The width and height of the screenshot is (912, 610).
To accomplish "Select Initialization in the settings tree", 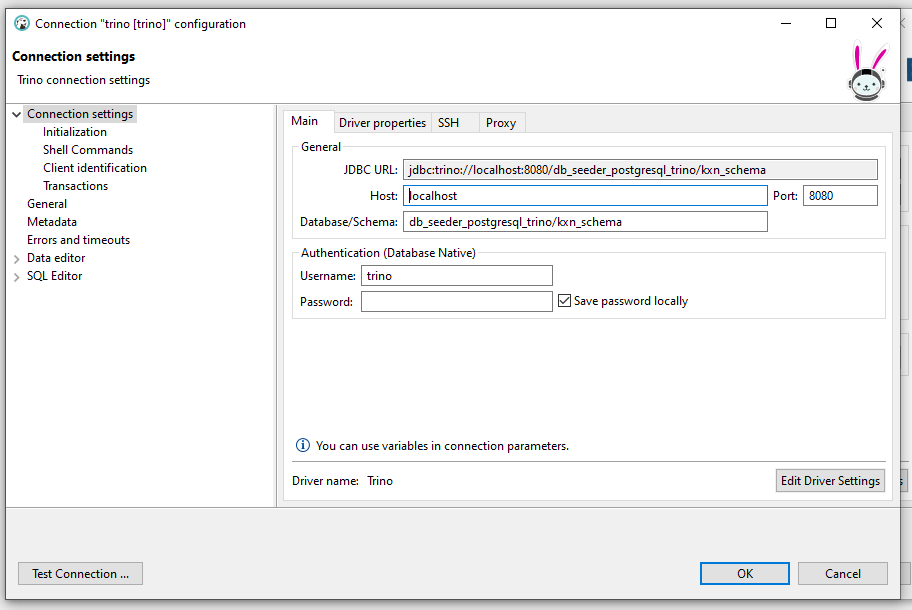I will 75,132.
